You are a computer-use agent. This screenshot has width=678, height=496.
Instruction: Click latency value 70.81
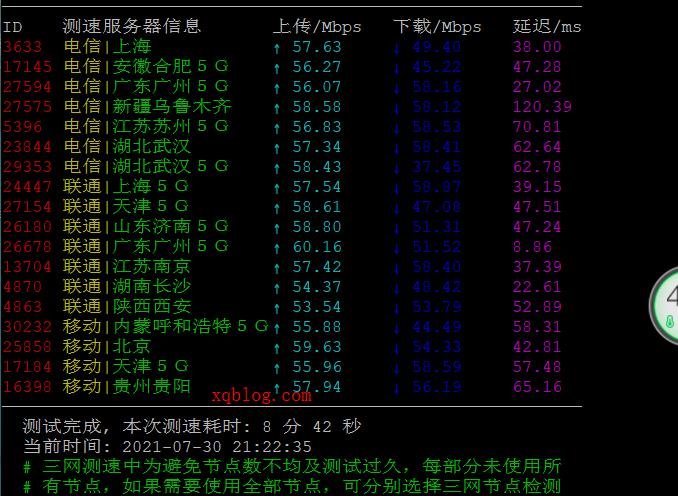[x=537, y=127]
